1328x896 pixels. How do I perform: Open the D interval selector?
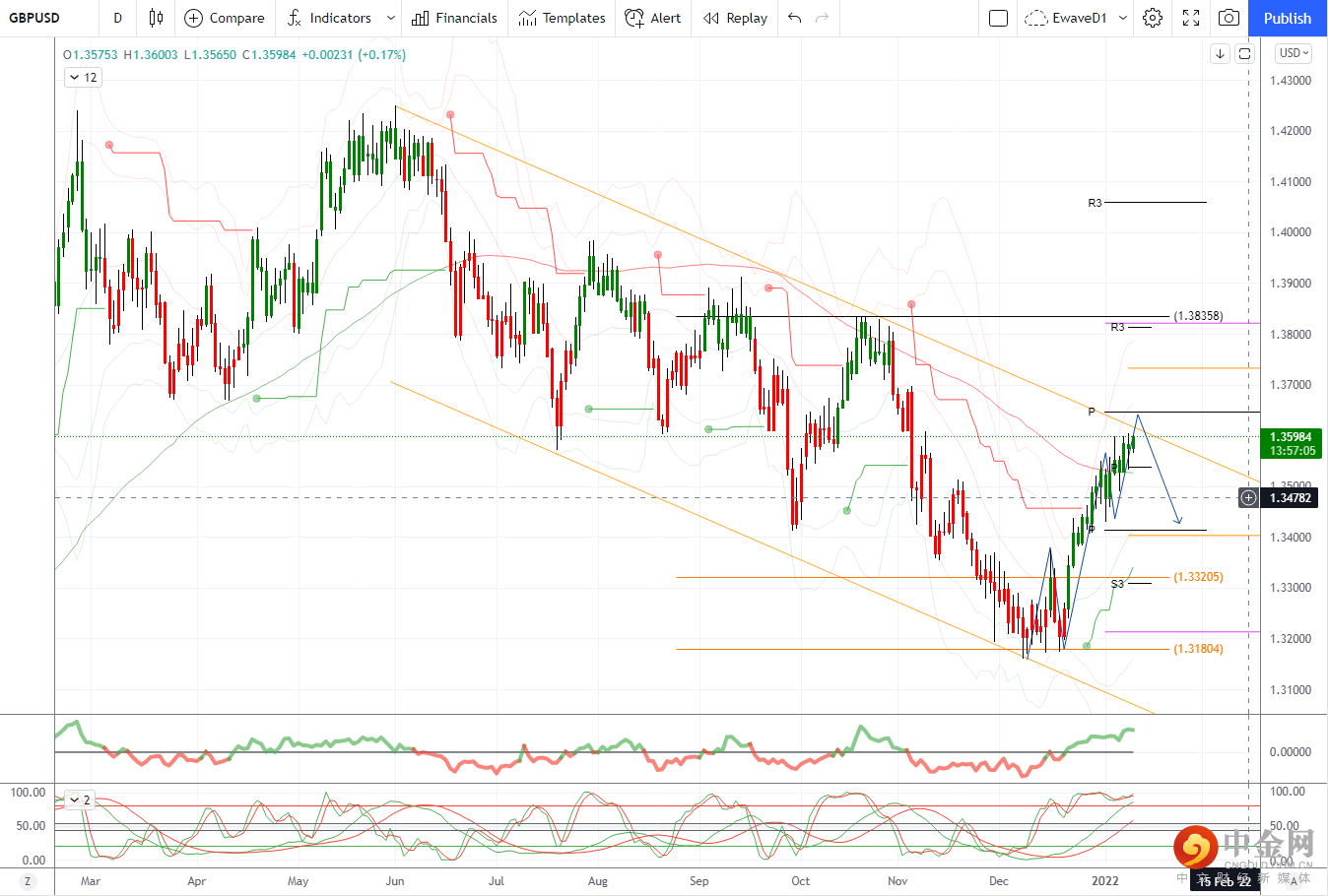(118, 18)
